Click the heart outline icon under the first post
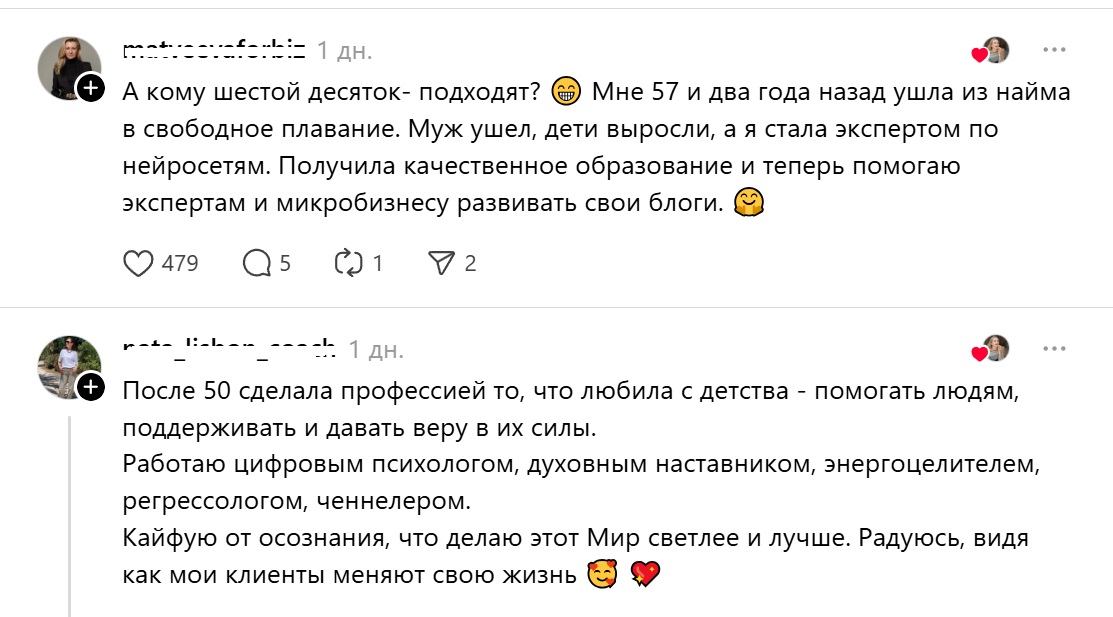This screenshot has height=617, width=1113. (140, 263)
